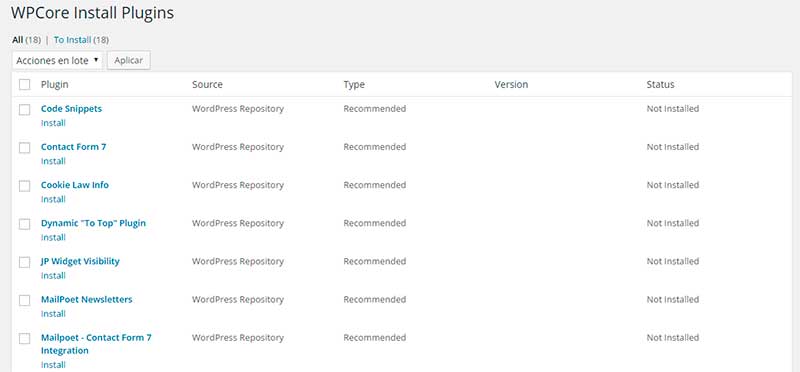Viewport: 800px width, 372px height.
Task: Click WordPress Repository in JP Widget Visibility row
Action: (x=238, y=261)
